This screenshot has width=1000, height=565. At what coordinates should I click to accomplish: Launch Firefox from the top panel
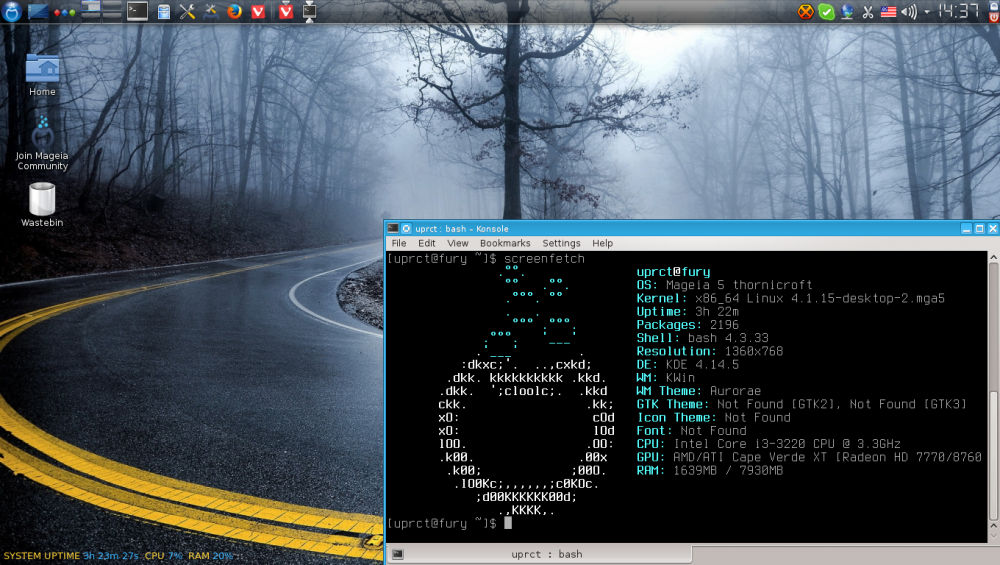tap(234, 11)
